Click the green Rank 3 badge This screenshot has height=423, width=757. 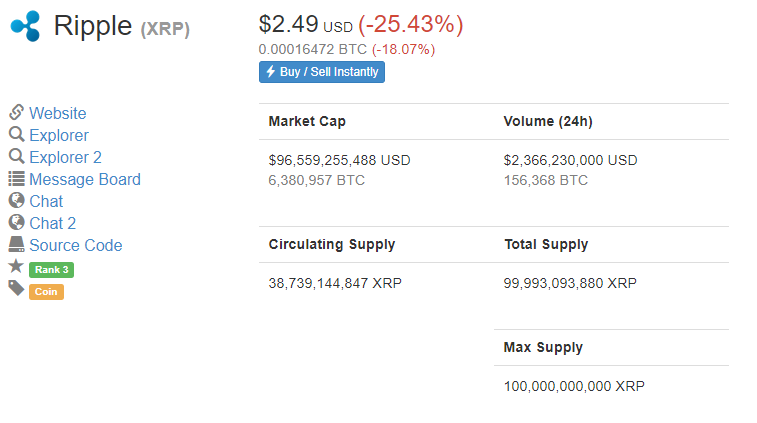[x=52, y=269]
